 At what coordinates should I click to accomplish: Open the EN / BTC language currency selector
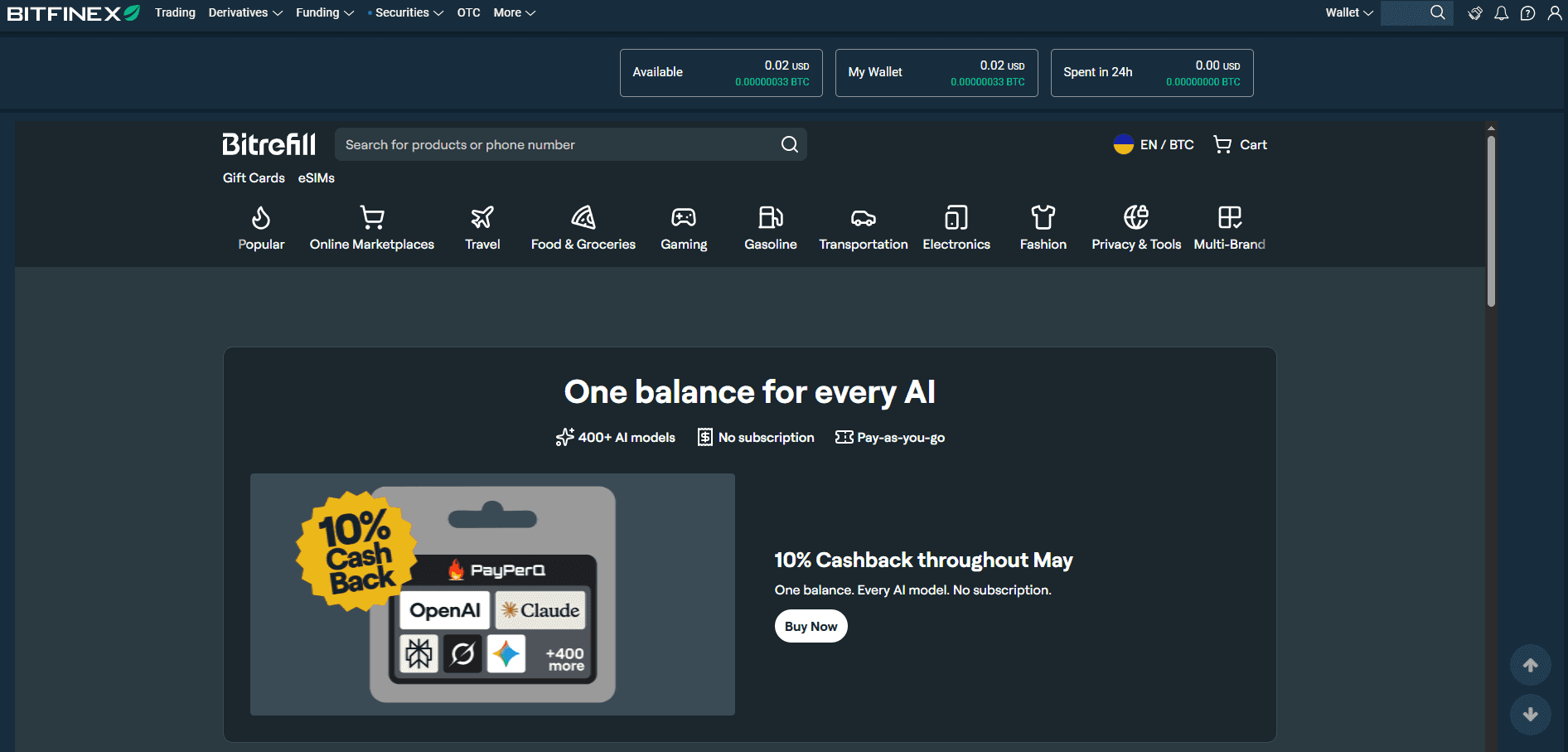[1154, 144]
